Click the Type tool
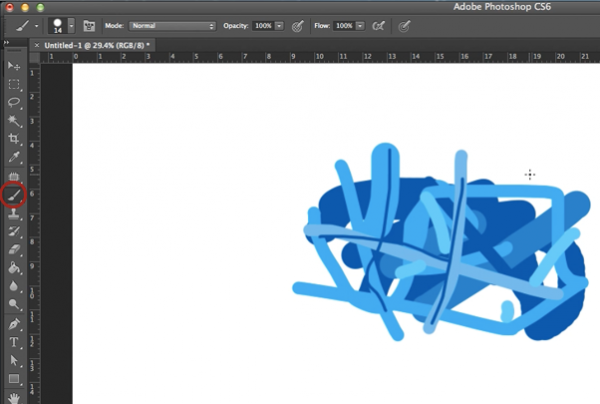 tap(14, 342)
